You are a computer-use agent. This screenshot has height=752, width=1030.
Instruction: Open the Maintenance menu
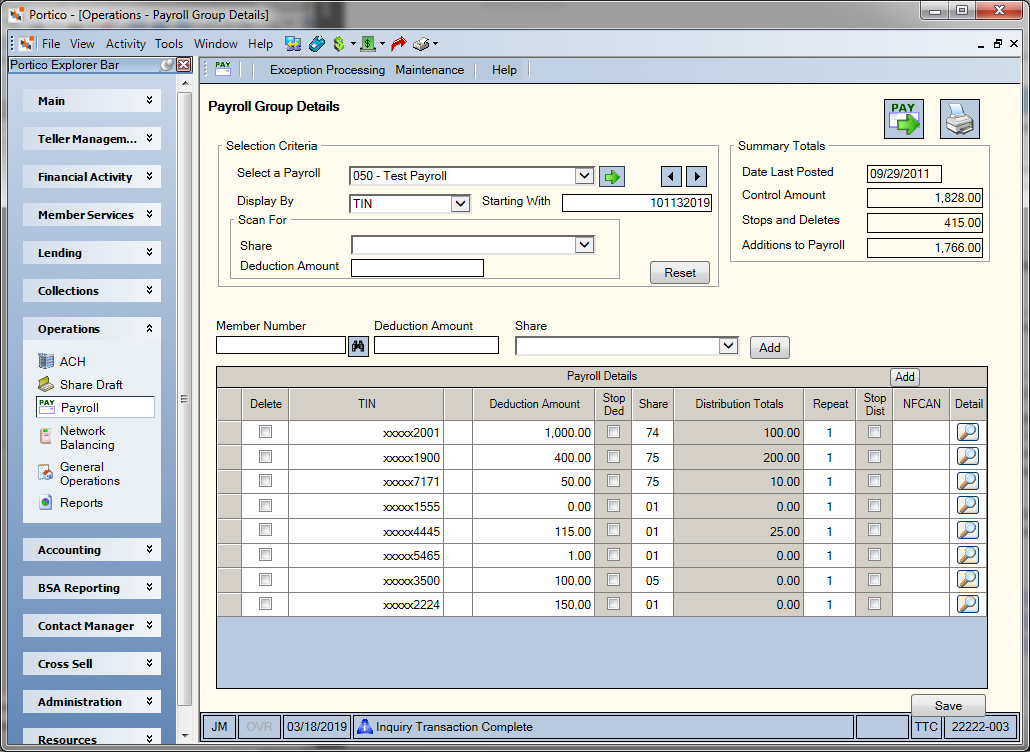[x=430, y=70]
